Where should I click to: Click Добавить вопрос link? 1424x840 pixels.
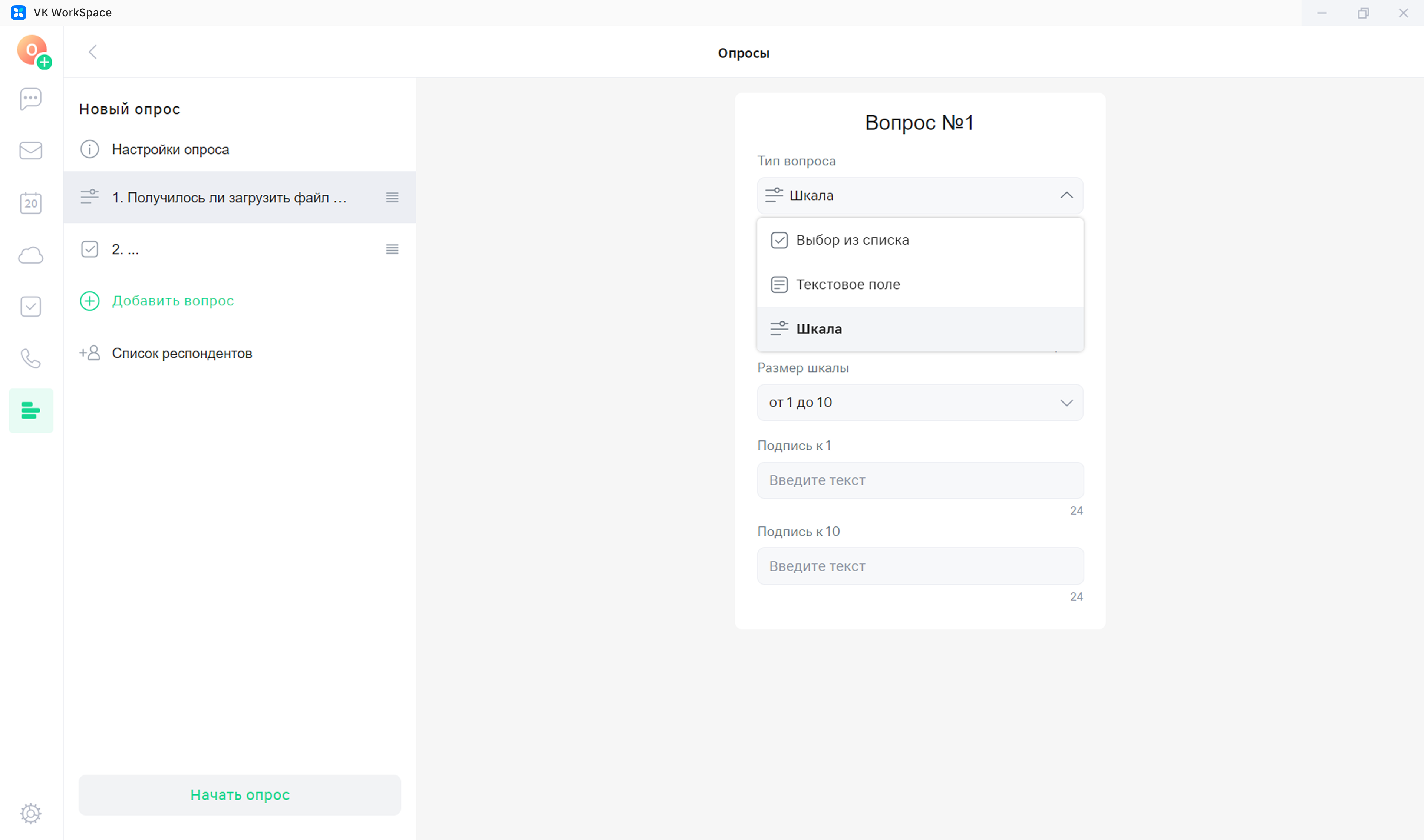[172, 301]
